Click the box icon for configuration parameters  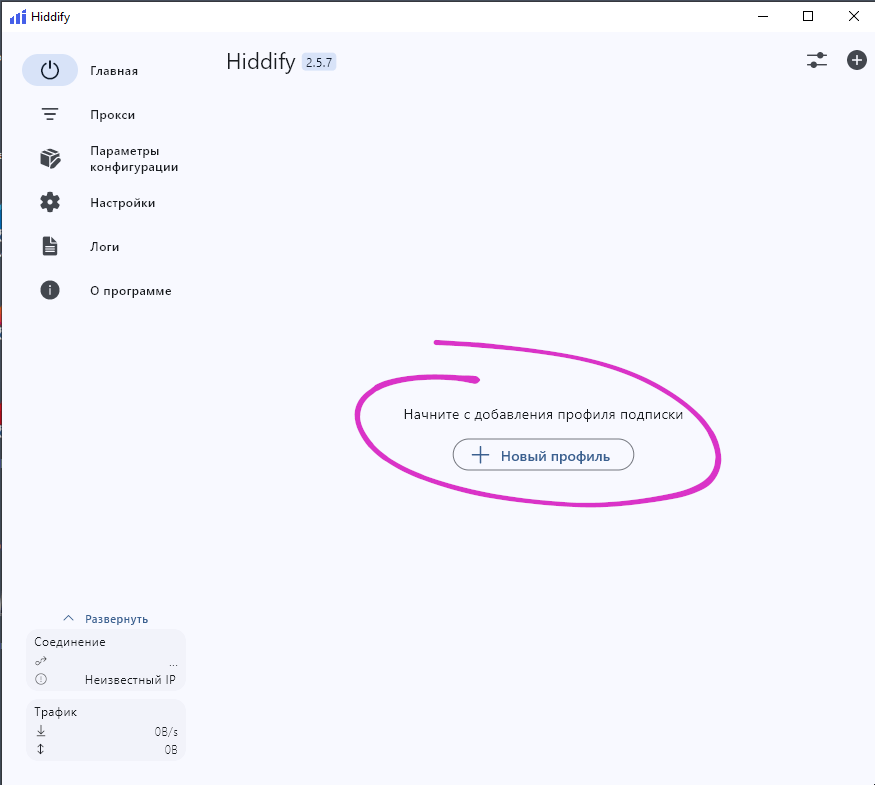click(x=50, y=159)
